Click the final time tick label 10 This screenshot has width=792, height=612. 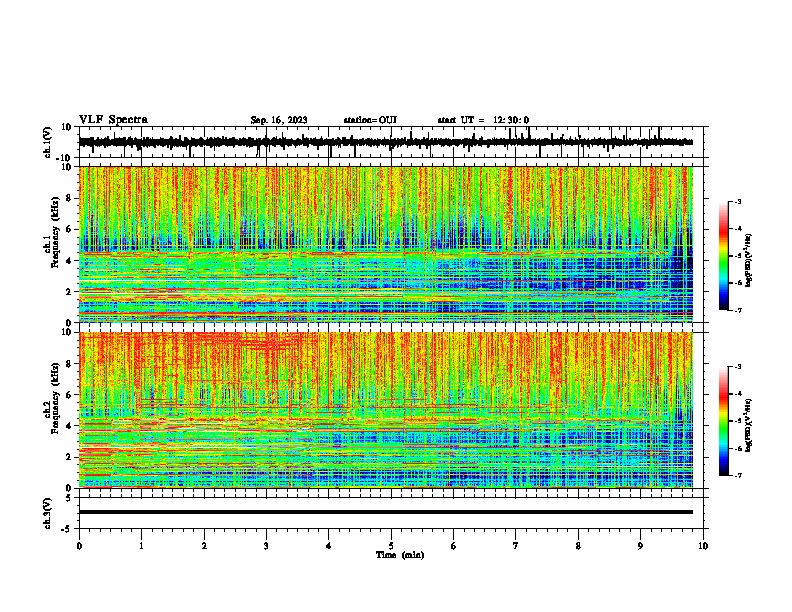pyautogui.click(x=703, y=546)
